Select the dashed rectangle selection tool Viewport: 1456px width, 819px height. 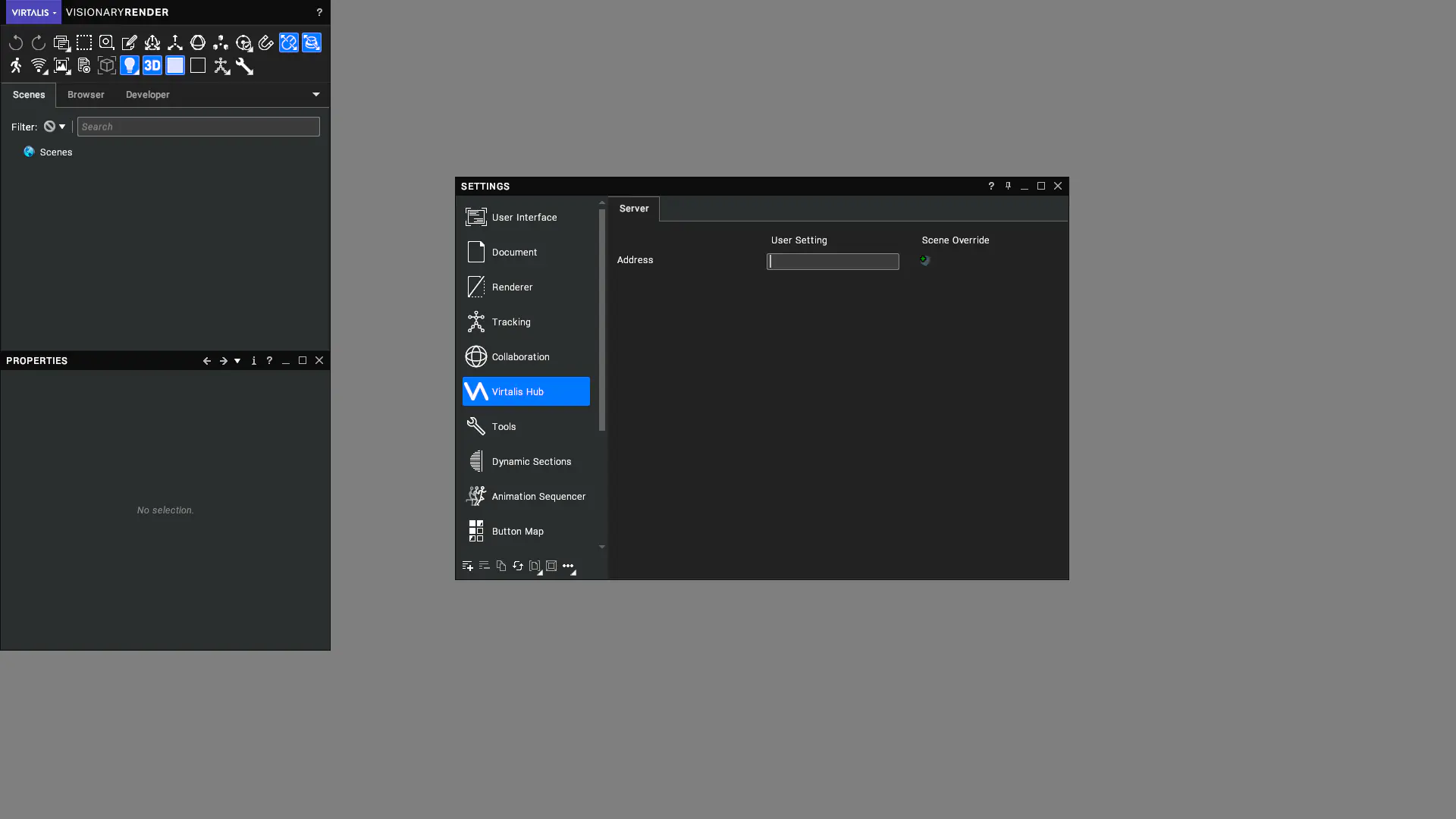pos(84,43)
